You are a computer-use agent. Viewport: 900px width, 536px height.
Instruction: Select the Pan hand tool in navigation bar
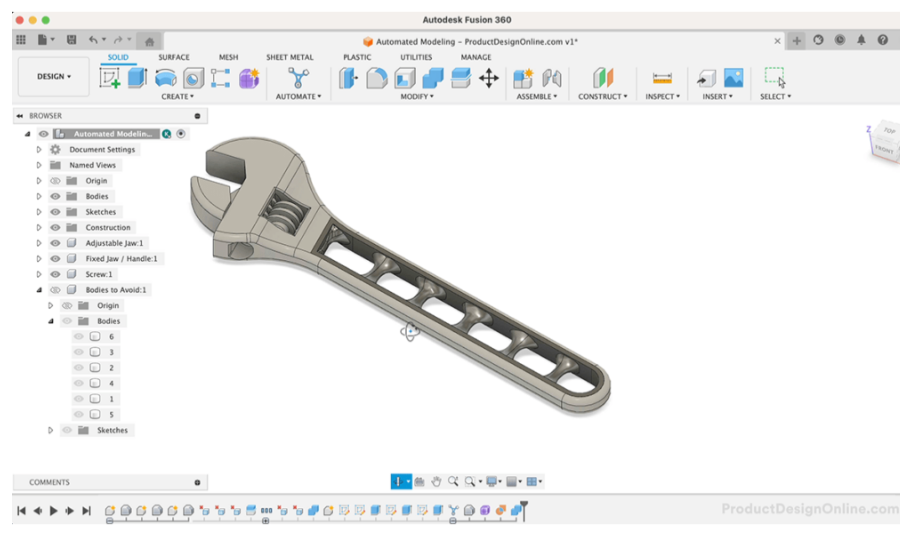click(436, 481)
